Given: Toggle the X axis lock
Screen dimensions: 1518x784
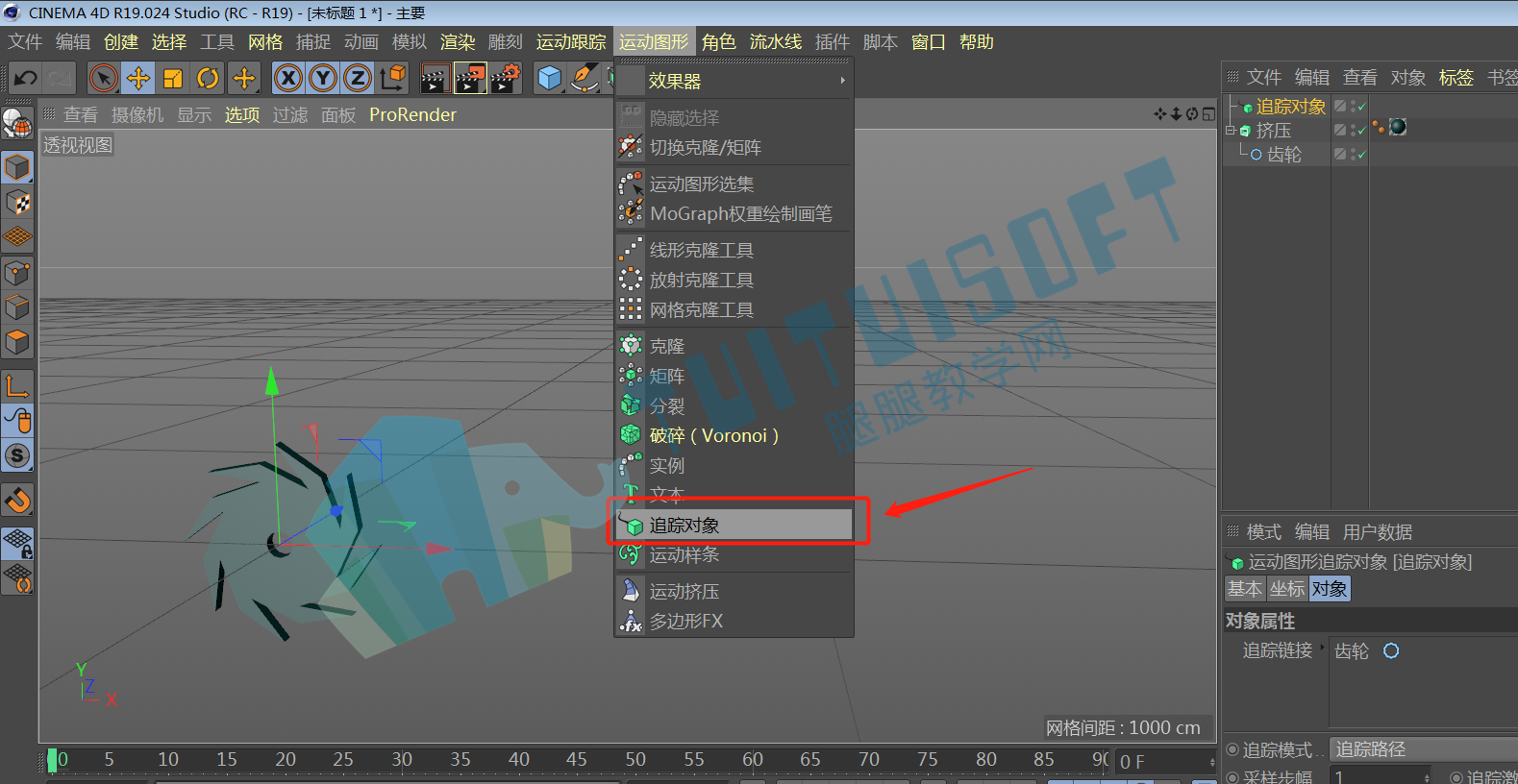Looking at the screenshot, I should (287, 78).
